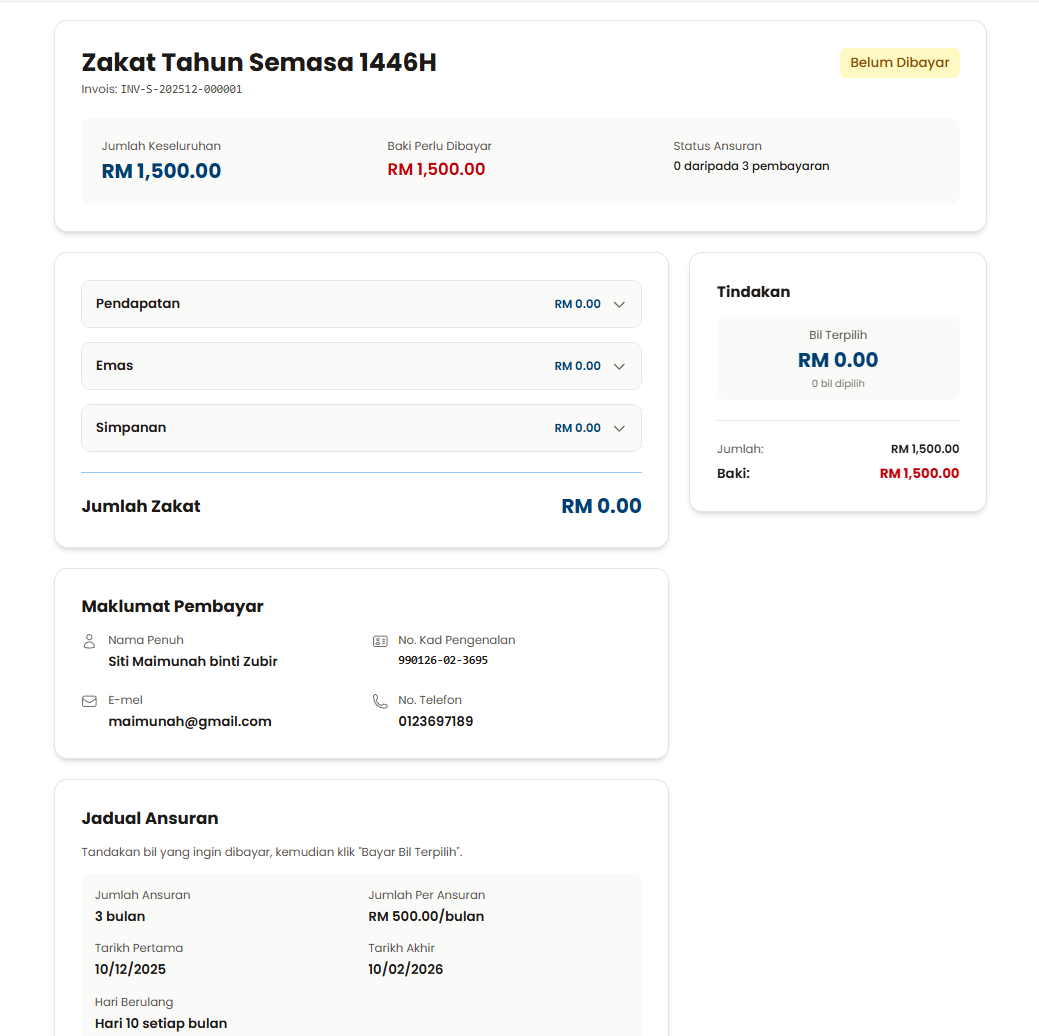
Task: Expand the Emas section chevron
Action: pyautogui.click(x=619, y=366)
